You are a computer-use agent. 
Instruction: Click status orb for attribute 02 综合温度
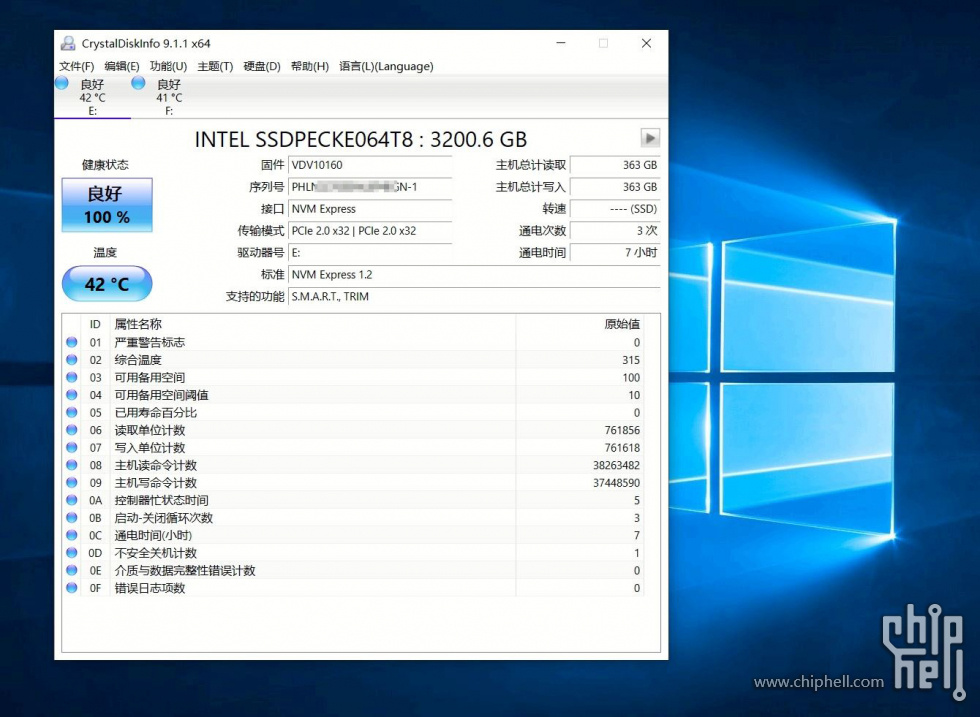coord(72,359)
